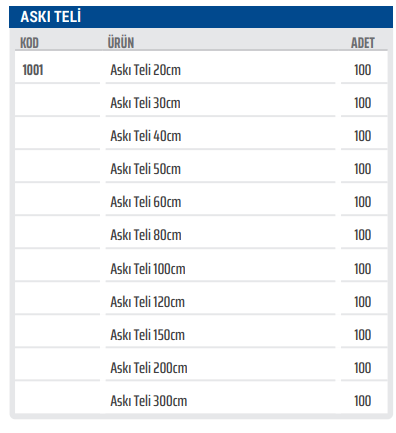Click the quantity 100 for Askı Teli 300cm
The image size is (396, 433).
(363, 401)
